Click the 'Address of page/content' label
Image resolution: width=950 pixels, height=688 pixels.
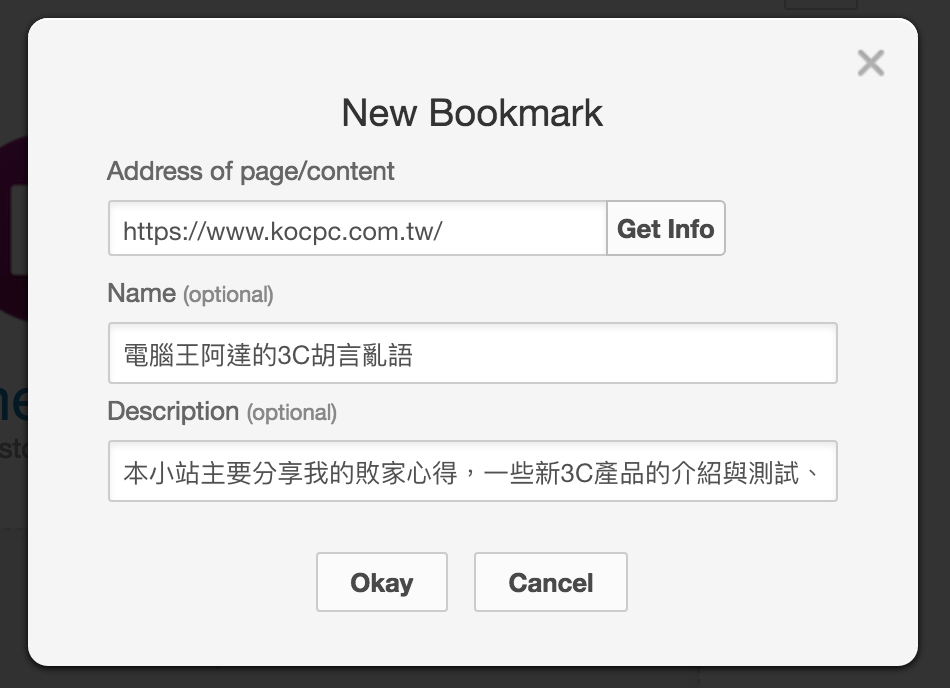pos(251,171)
